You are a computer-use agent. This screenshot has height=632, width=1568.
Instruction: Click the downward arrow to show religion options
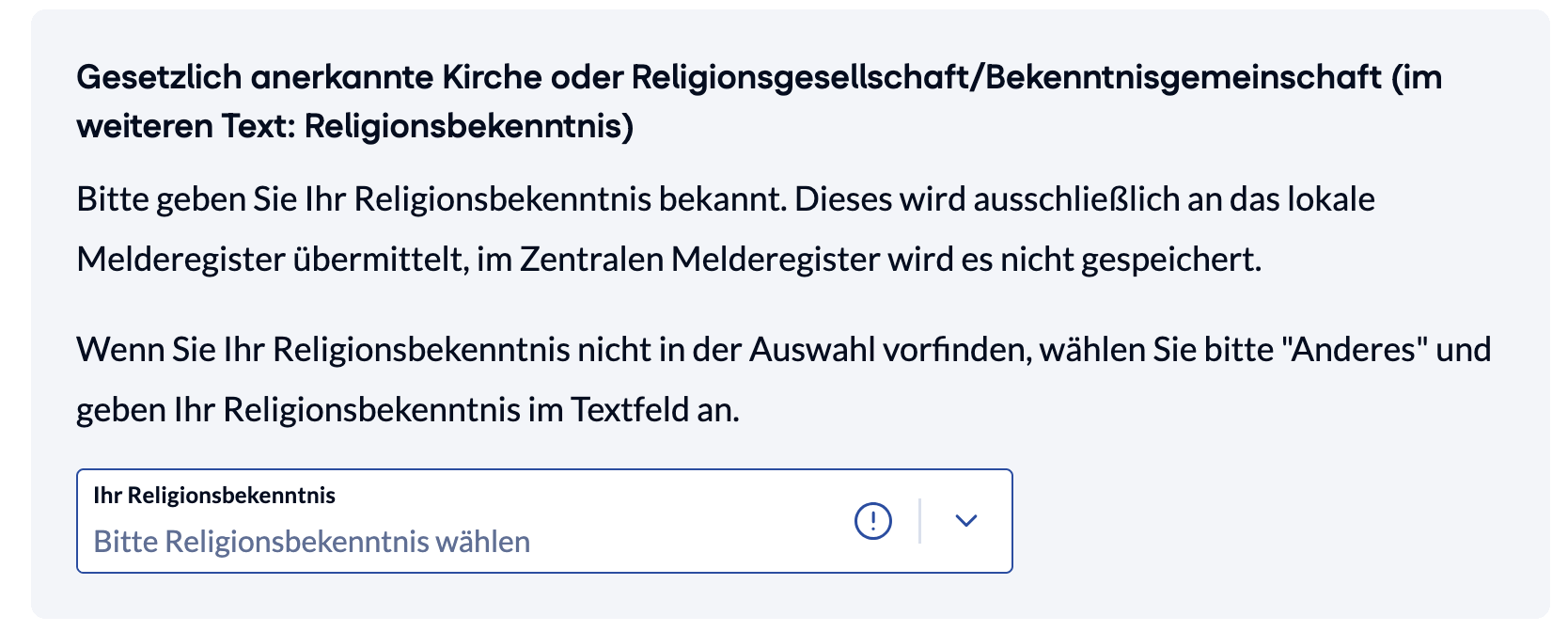965,519
